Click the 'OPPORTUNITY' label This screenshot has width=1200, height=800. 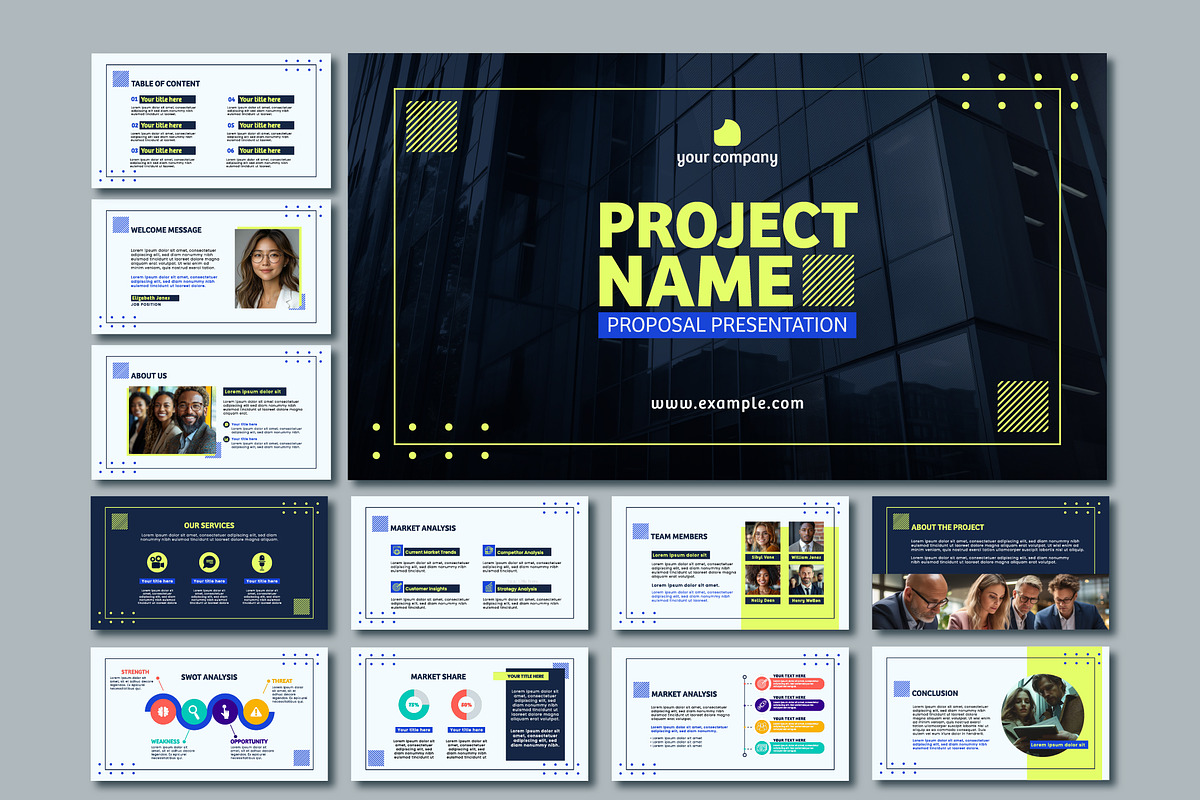[x=250, y=742]
